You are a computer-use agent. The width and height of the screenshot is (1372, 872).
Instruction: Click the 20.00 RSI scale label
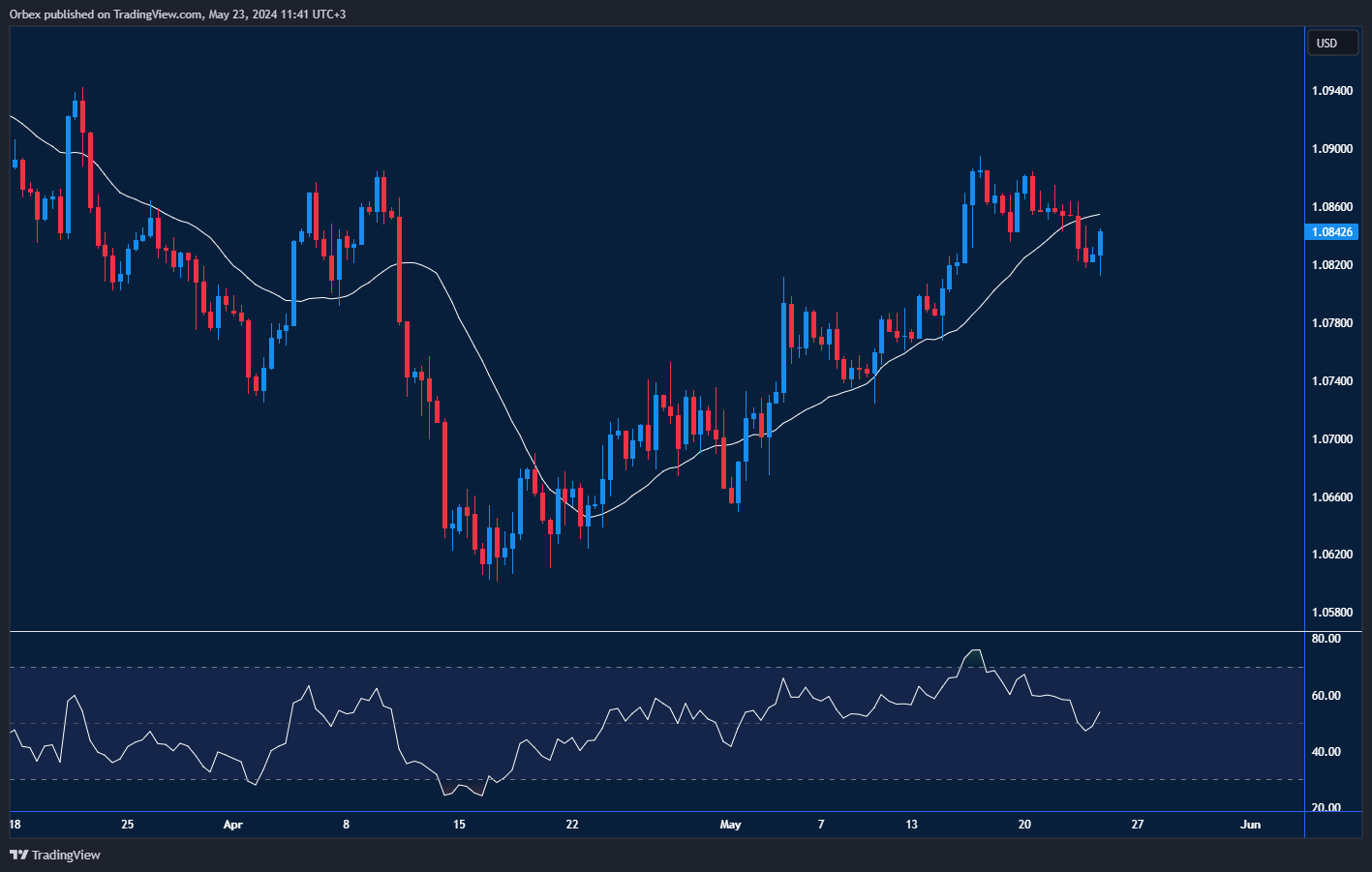point(1326,808)
